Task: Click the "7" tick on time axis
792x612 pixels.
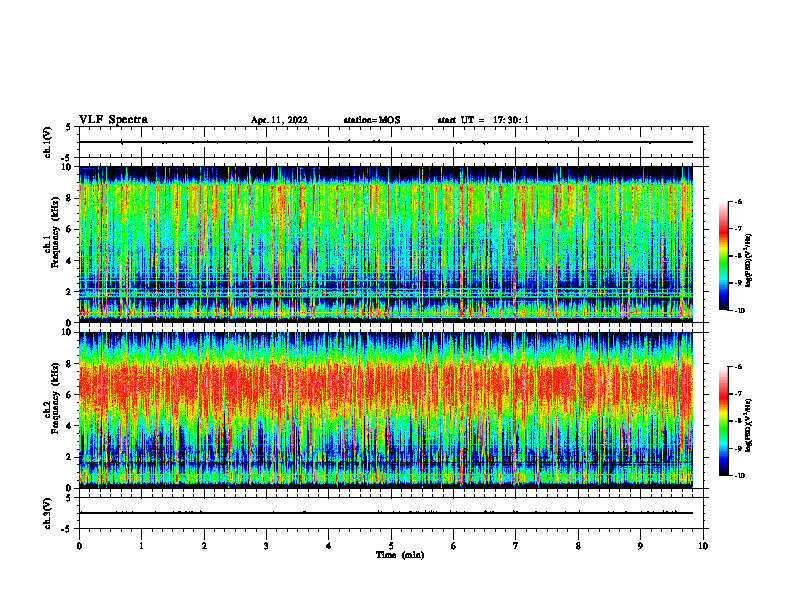Action: click(516, 546)
